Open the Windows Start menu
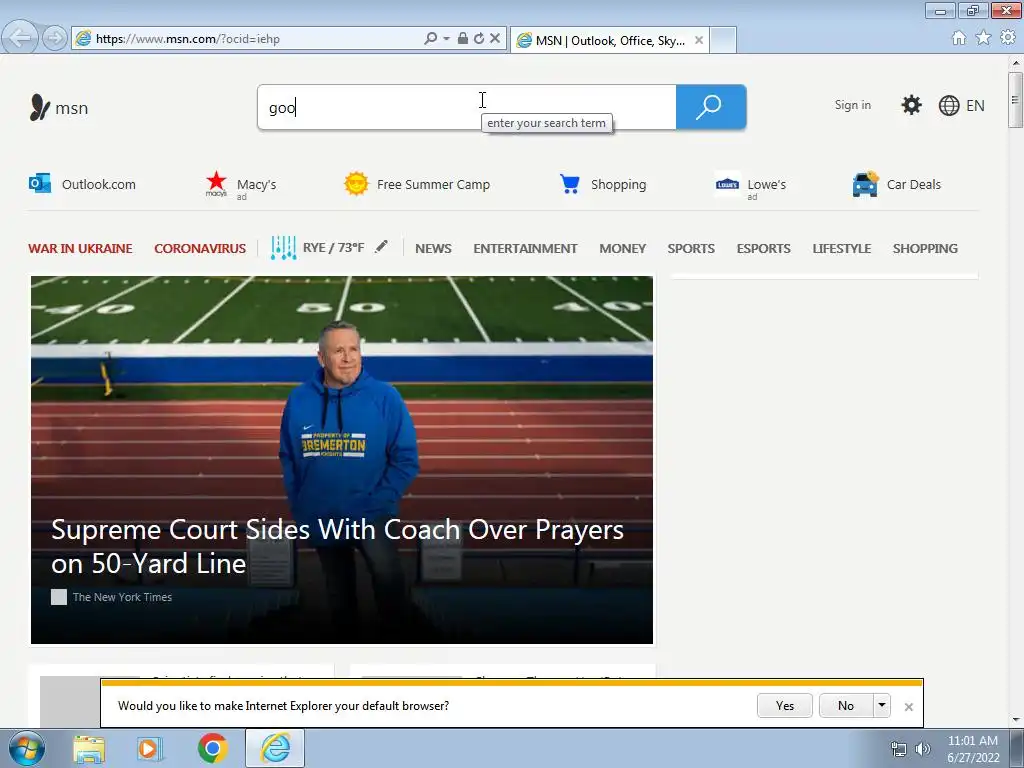The height and width of the screenshot is (768, 1024). [27, 748]
